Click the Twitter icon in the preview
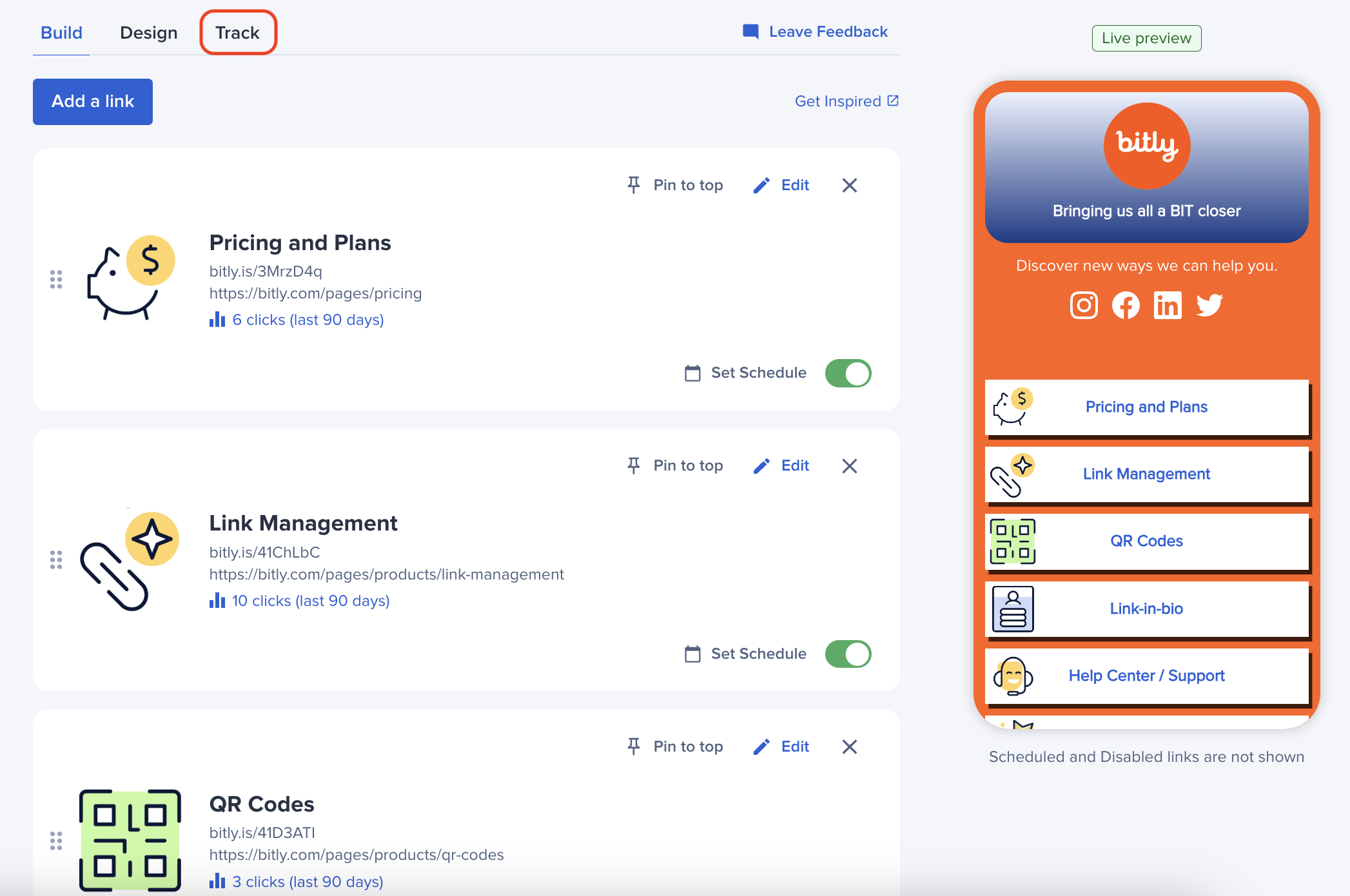This screenshot has height=896, width=1350. coord(1210,306)
